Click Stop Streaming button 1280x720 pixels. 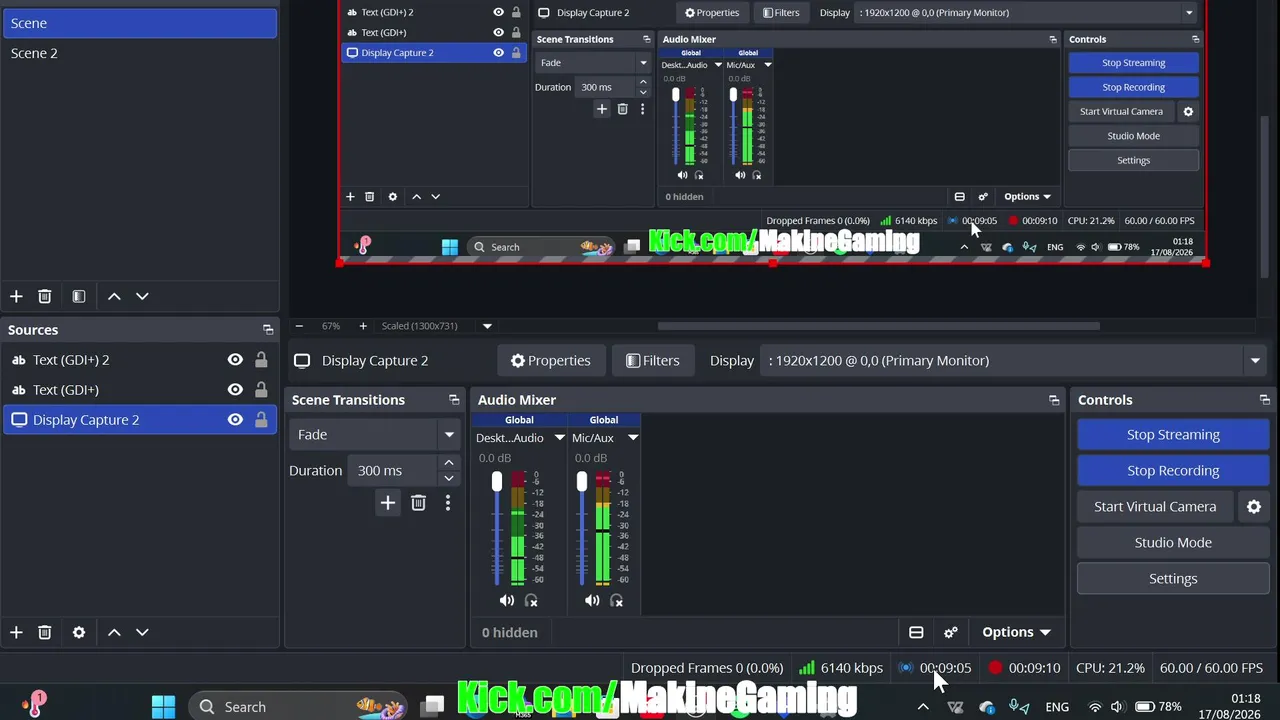pos(1173,435)
